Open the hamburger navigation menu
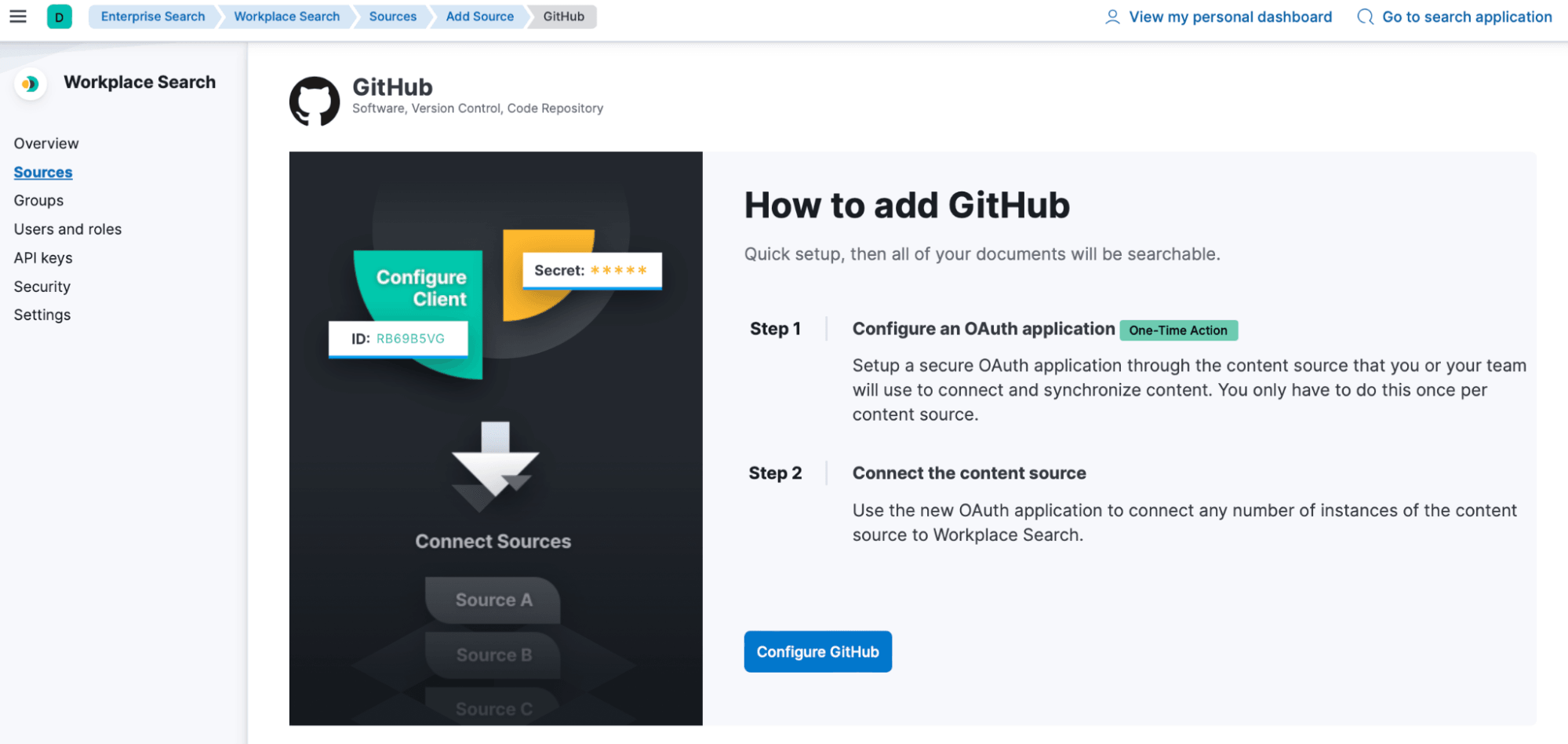This screenshot has height=744, width=1568. (18, 16)
